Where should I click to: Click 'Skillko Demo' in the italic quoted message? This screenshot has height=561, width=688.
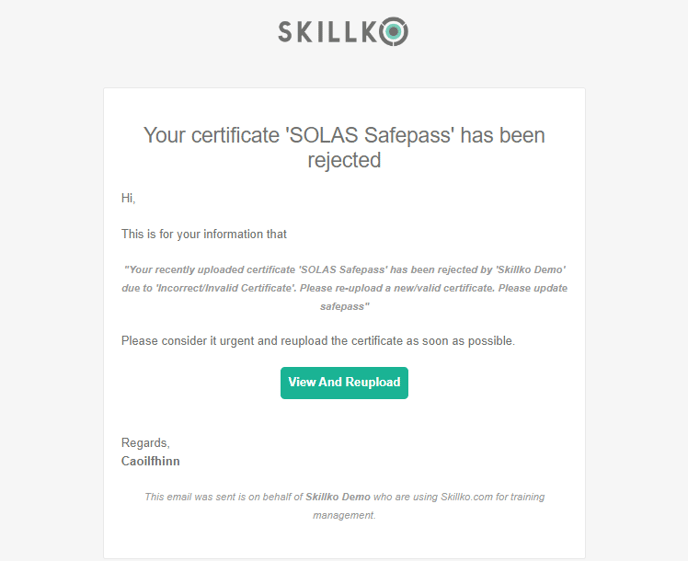pyautogui.click(x=531, y=269)
